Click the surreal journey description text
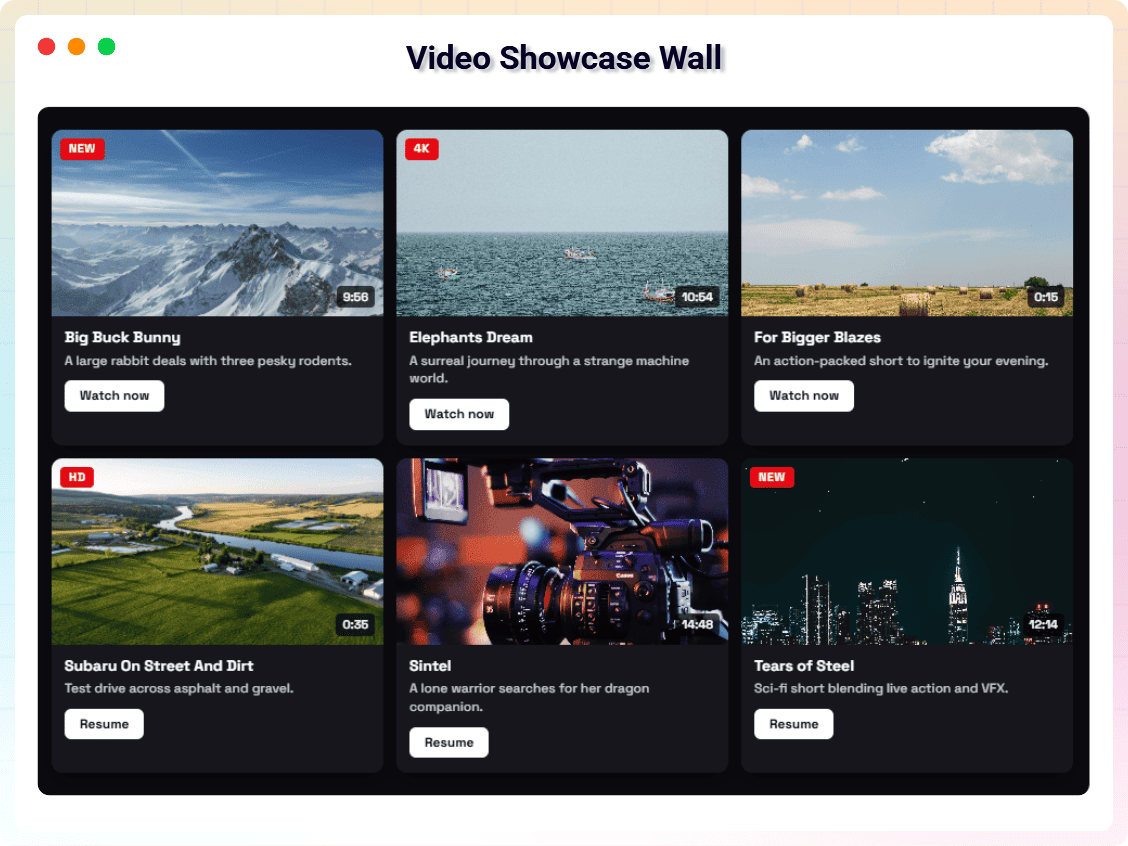This screenshot has height=846, width=1128. coord(549,370)
